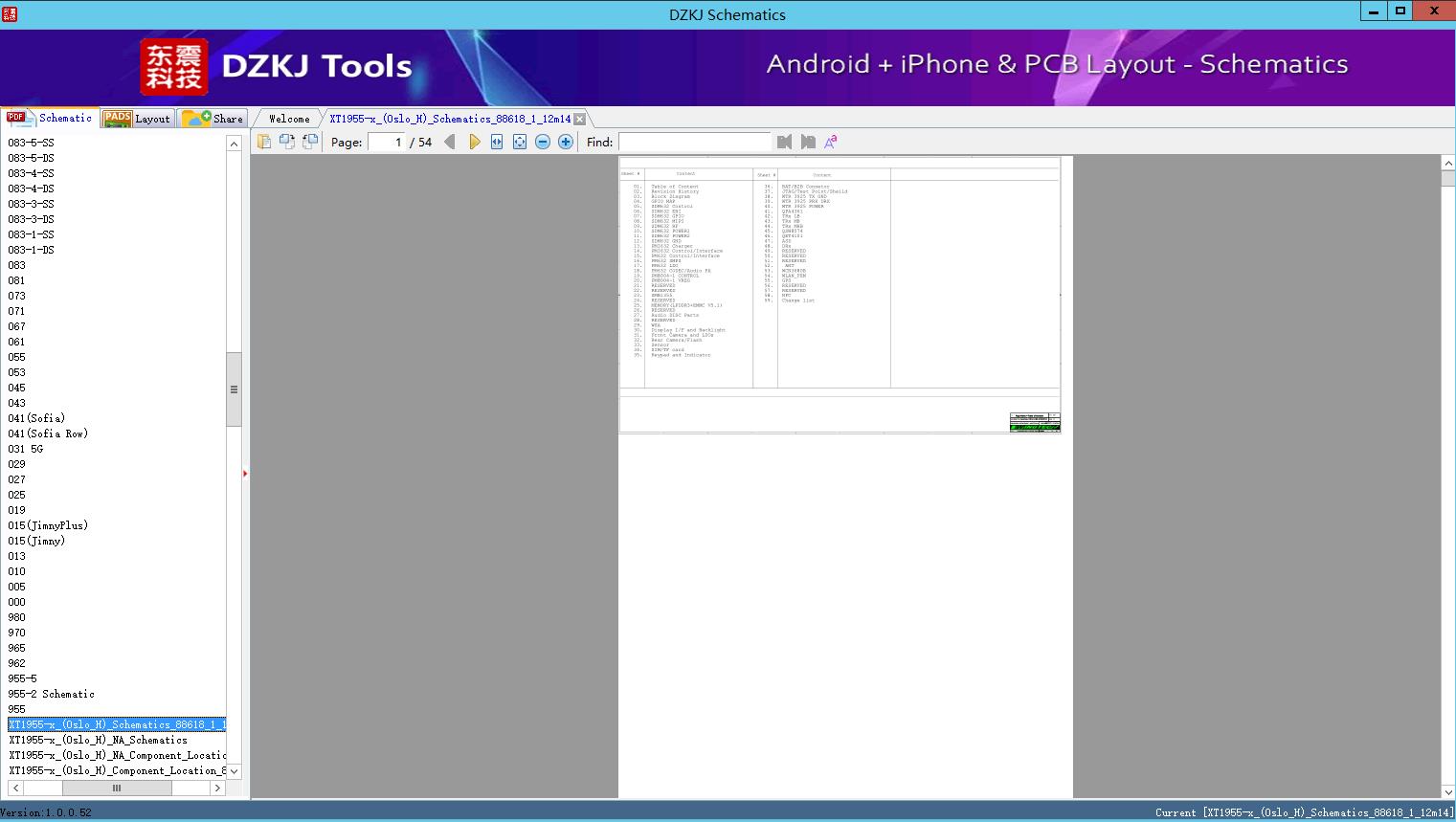Click the red collapse sidebar arrow
This screenshot has height=822, width=1456.
245,474
